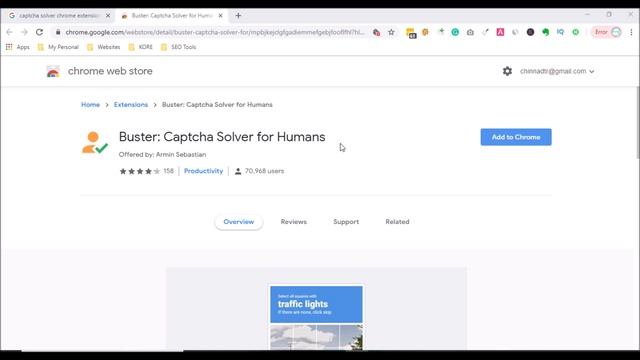Close the Buster Captcha Solver tab
This screenshot has width=640, height=360.
[x=220, y=16]
